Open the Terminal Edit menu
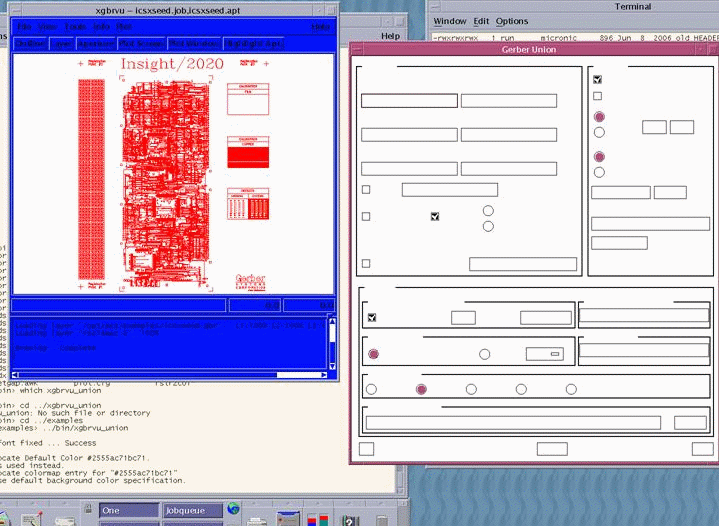The image size is (719, 526). pyautogui.click(x=481, y=21)
